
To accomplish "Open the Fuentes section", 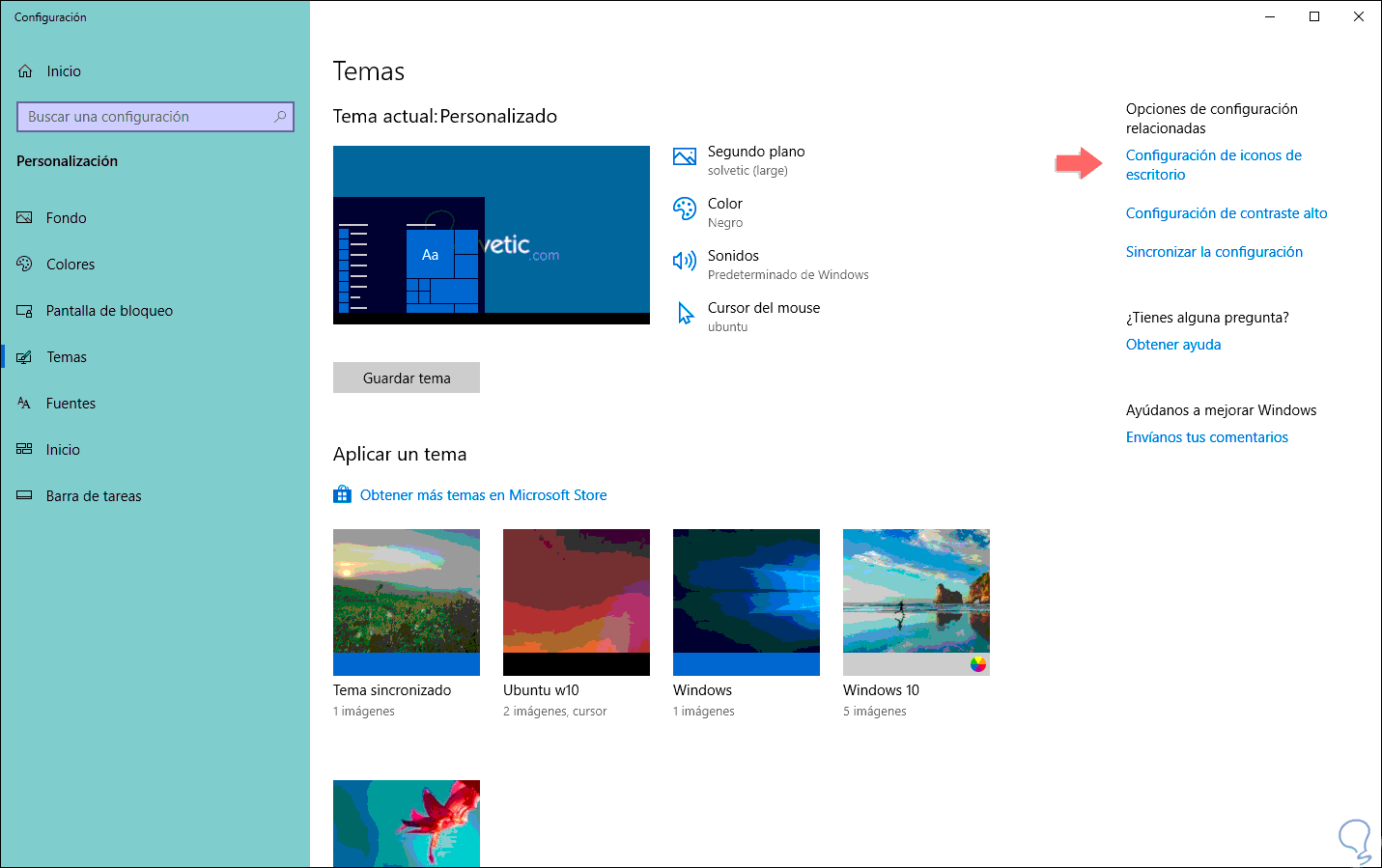I will click(155, 404).
